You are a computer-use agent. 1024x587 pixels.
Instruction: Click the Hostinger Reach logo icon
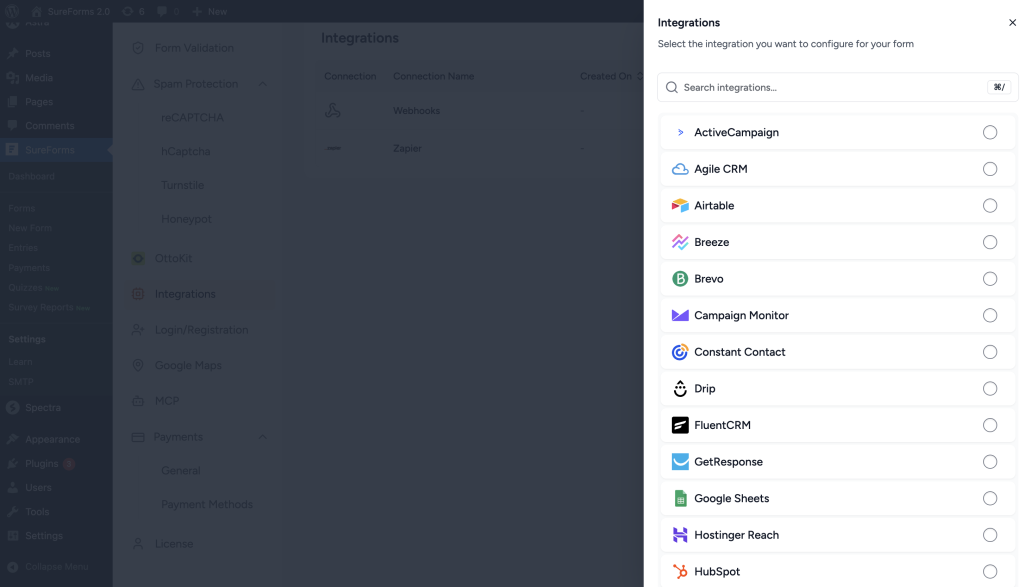(x=680, y=535)
